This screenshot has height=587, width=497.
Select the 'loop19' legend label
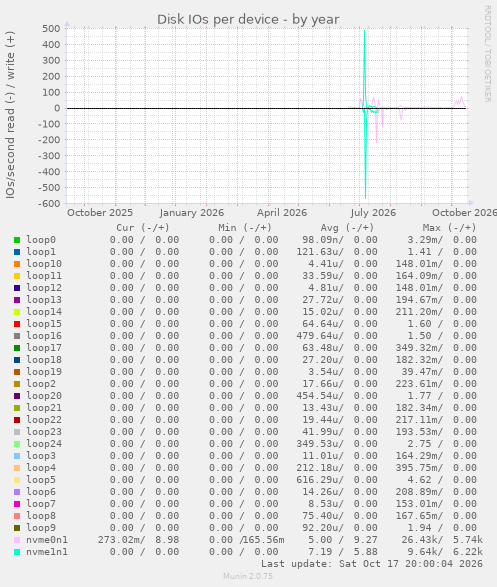[x=44, y=372]
